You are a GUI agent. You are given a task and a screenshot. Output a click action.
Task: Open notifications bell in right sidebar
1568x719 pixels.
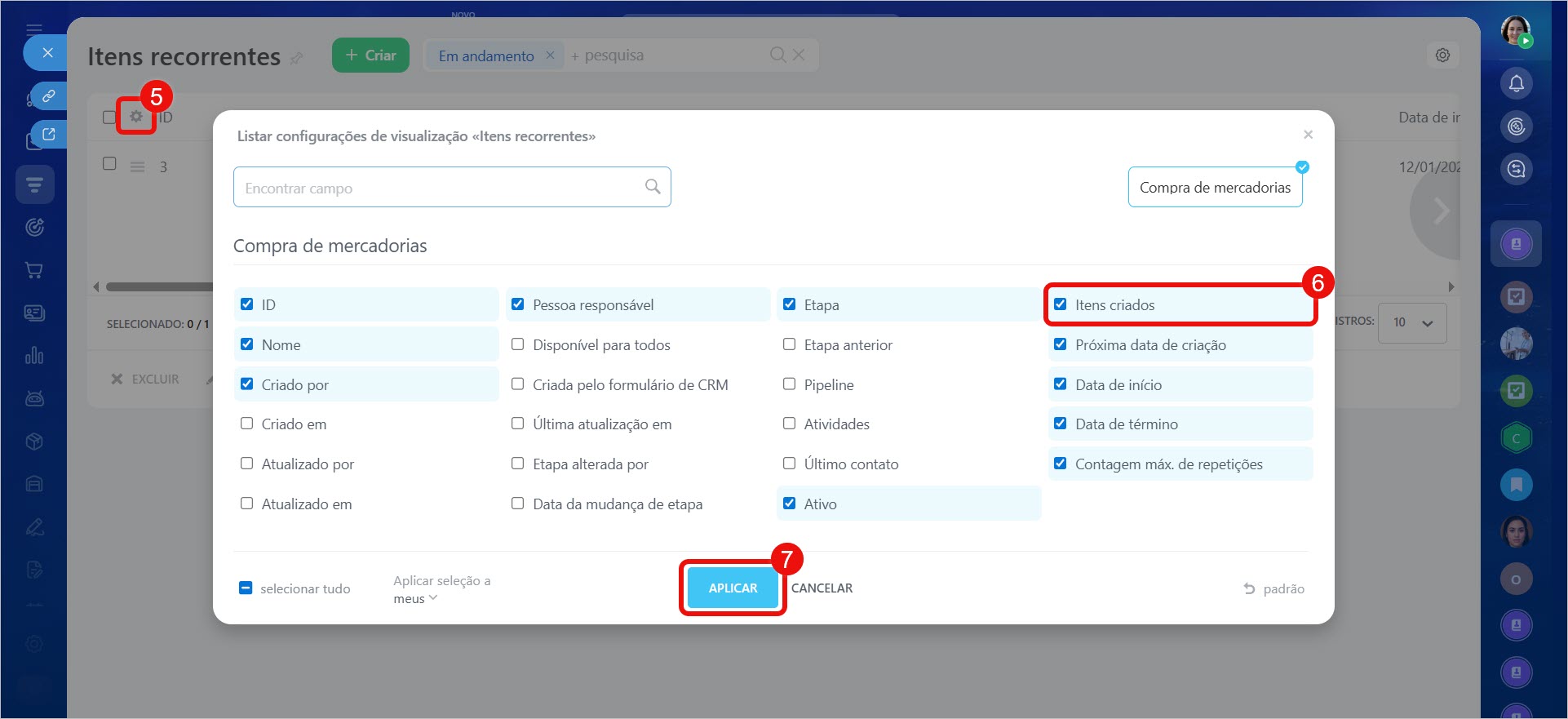point(1516,83)
